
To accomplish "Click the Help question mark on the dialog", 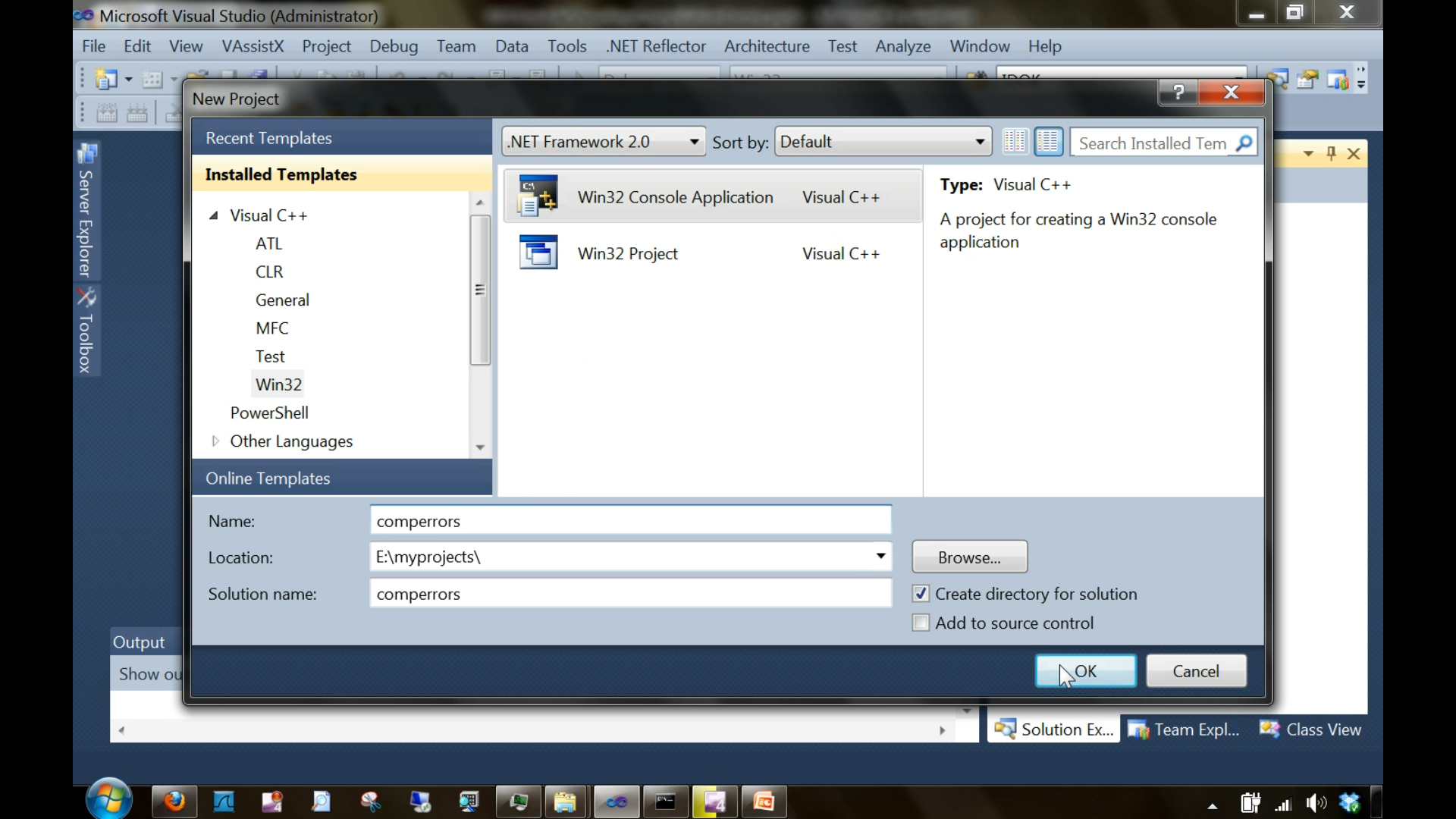I will [x=1178, y=92].
